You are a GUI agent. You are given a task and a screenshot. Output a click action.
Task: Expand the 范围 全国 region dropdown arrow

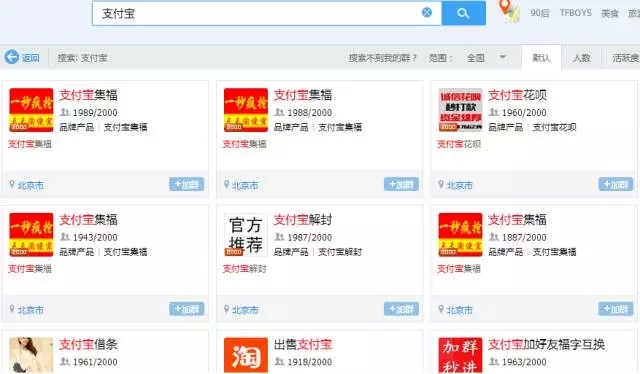tap(503, 57)
